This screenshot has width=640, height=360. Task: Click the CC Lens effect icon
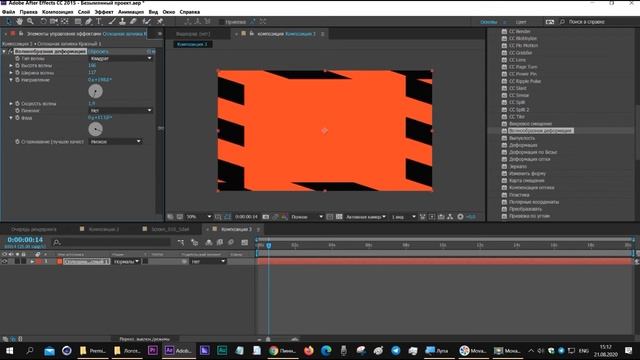[504, 60]
